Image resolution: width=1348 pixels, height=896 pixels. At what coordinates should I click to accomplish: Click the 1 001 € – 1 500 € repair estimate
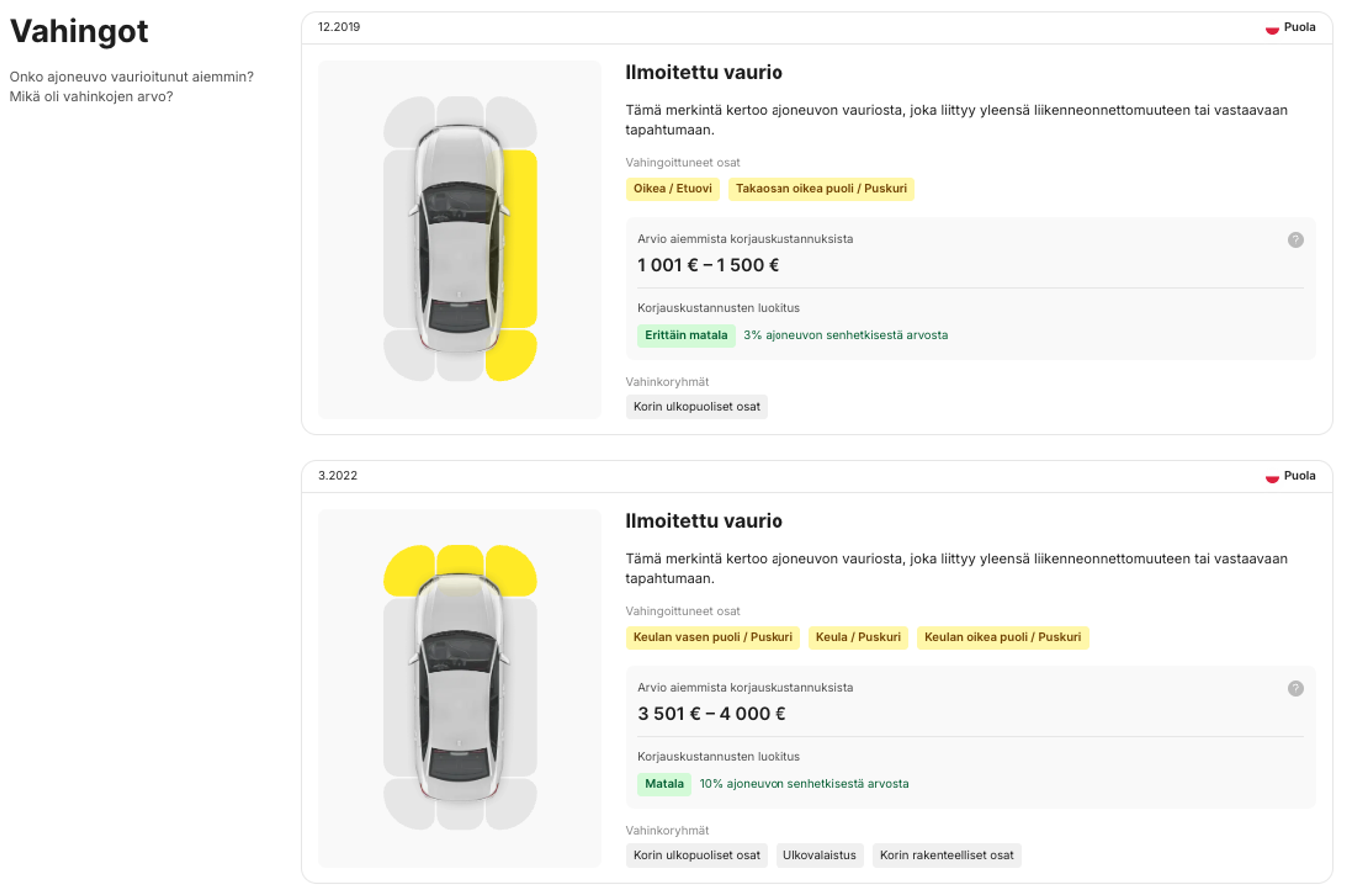coord(708,265)
